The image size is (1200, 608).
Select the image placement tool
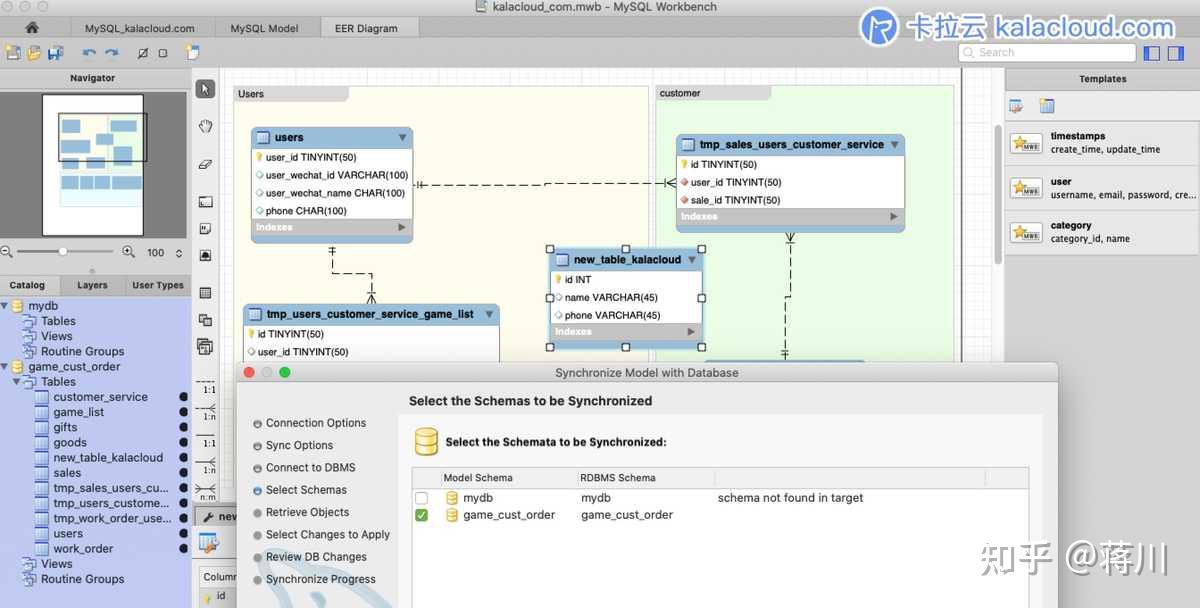coord(205,255)
